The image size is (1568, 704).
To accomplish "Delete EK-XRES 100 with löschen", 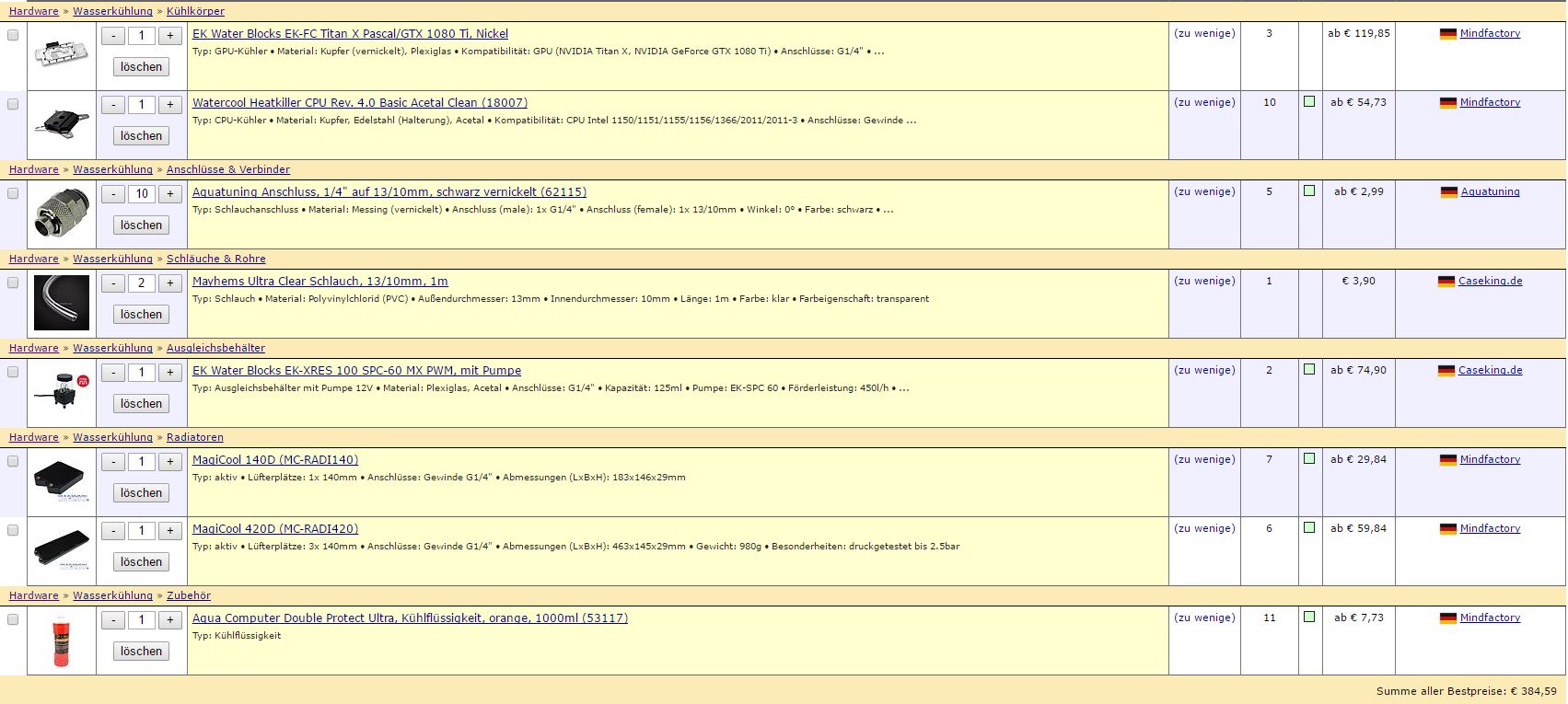I will [142, 404].
